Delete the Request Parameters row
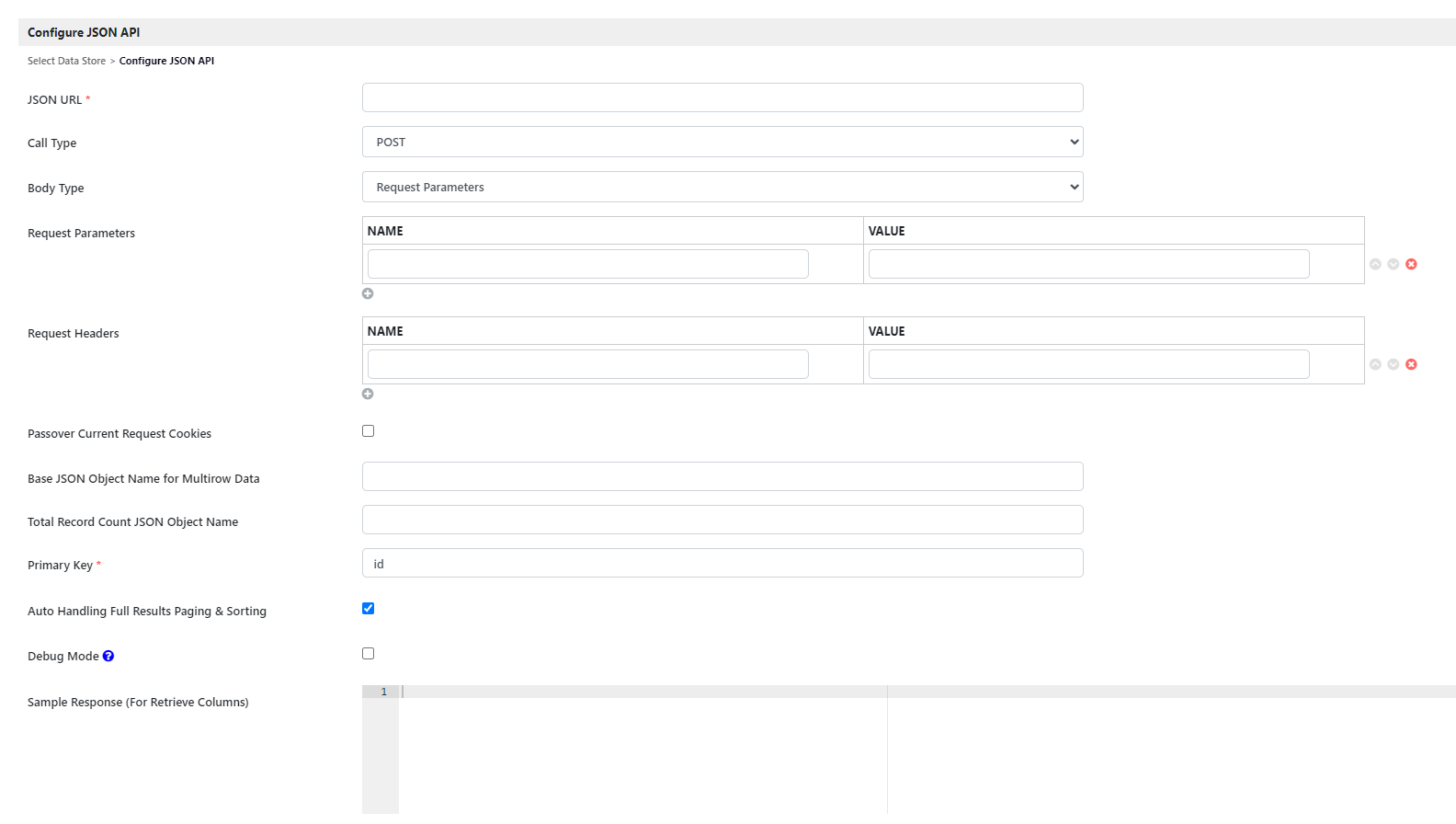This screenshot has width=1456, height=824. pyautogui.click(x=1411, y=264)
